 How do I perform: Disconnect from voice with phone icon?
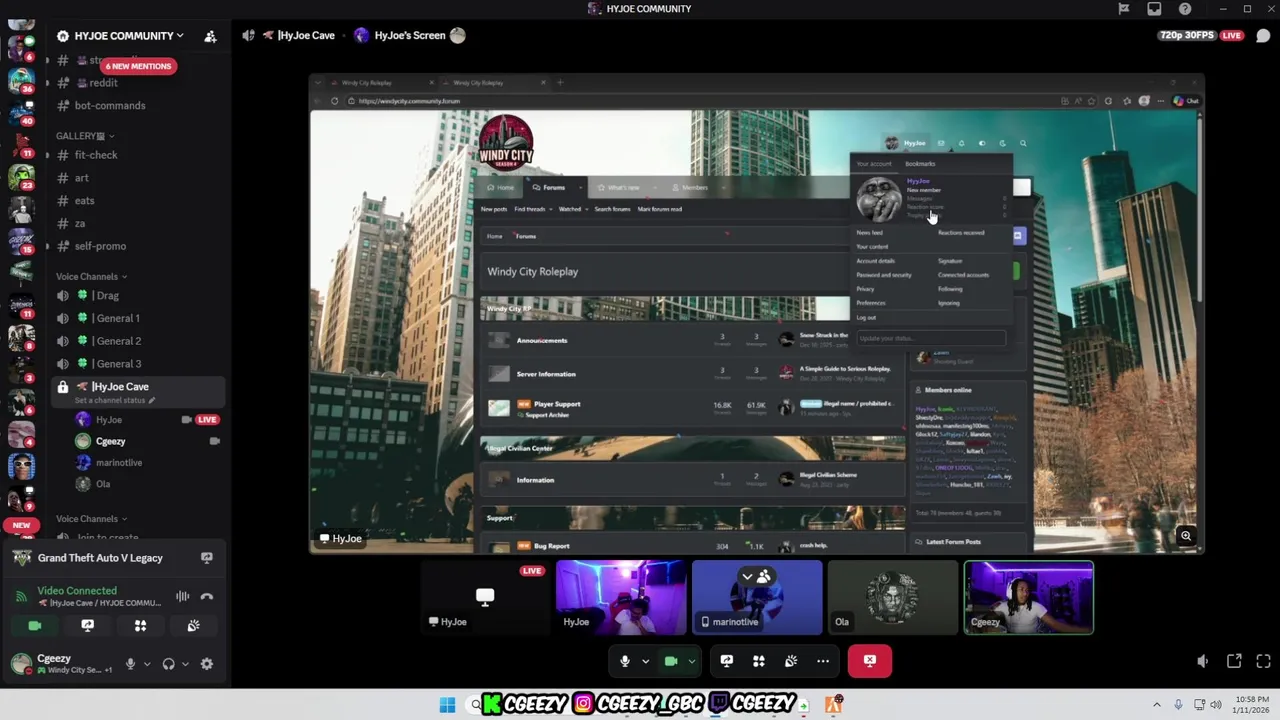207,596
